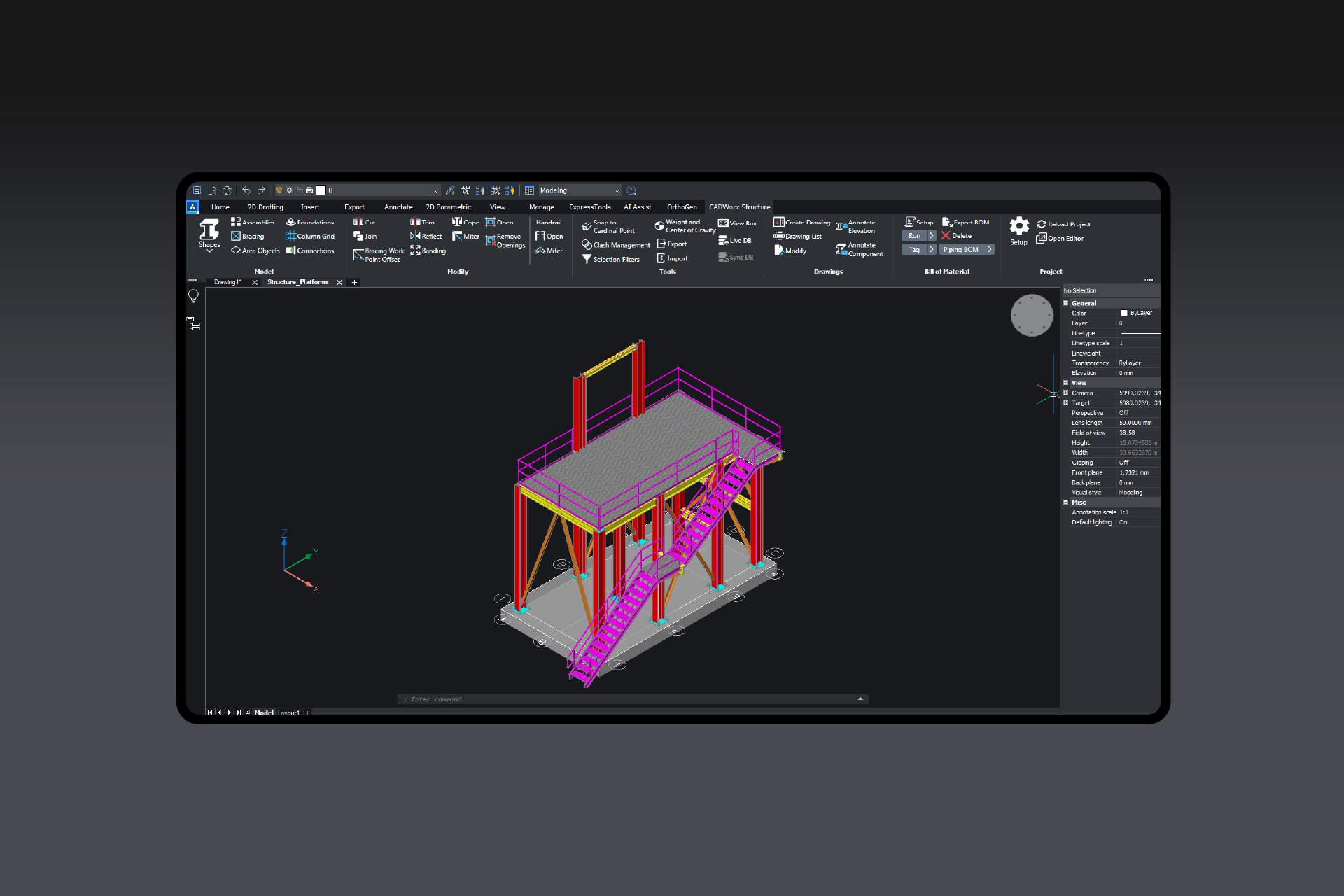Toggle Clipping off in properties panel
The width and height of the screenshot is (1344, 896).
(1126, 463)
